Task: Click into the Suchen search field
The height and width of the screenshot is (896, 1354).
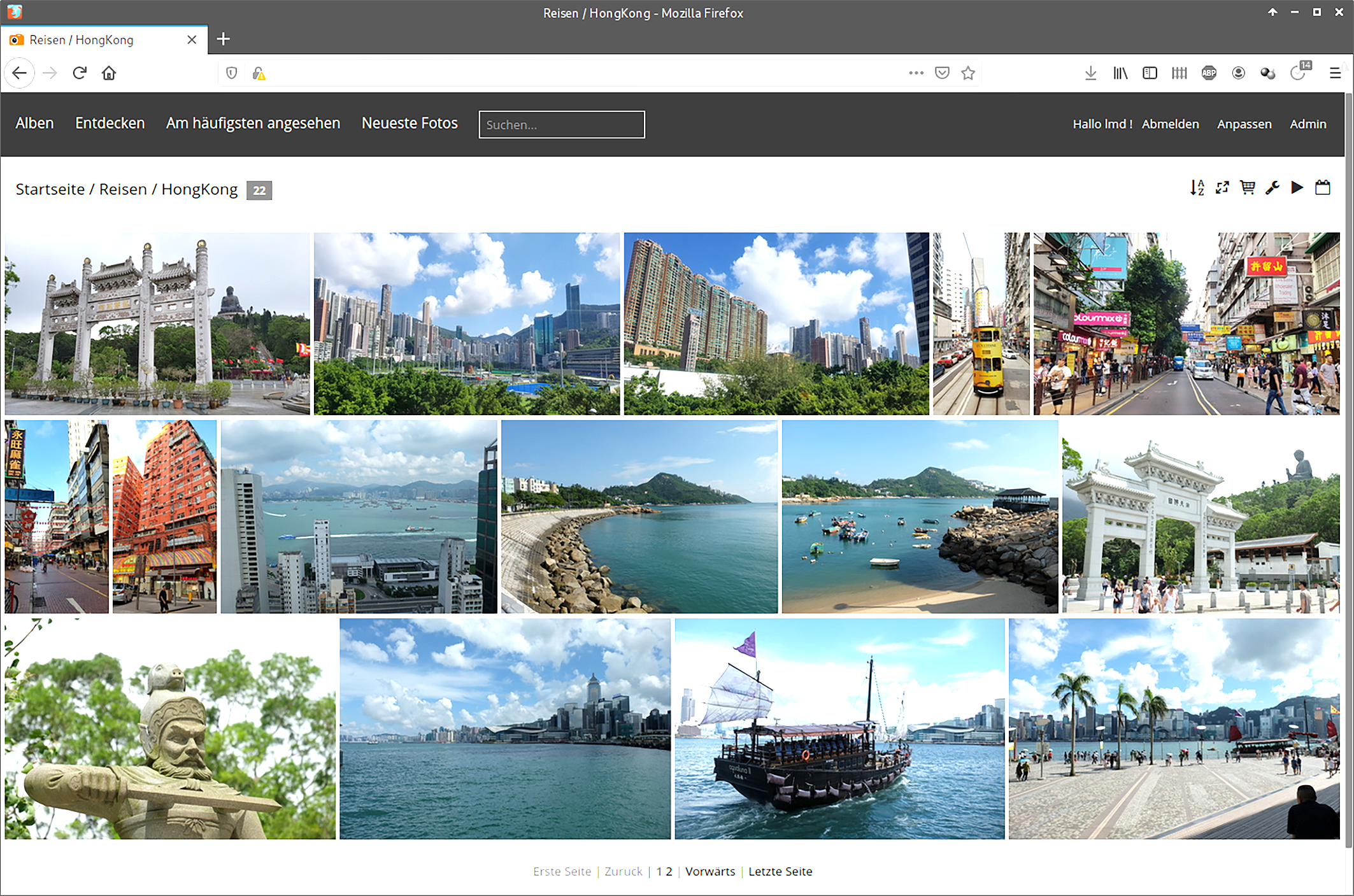Action: 561,125
